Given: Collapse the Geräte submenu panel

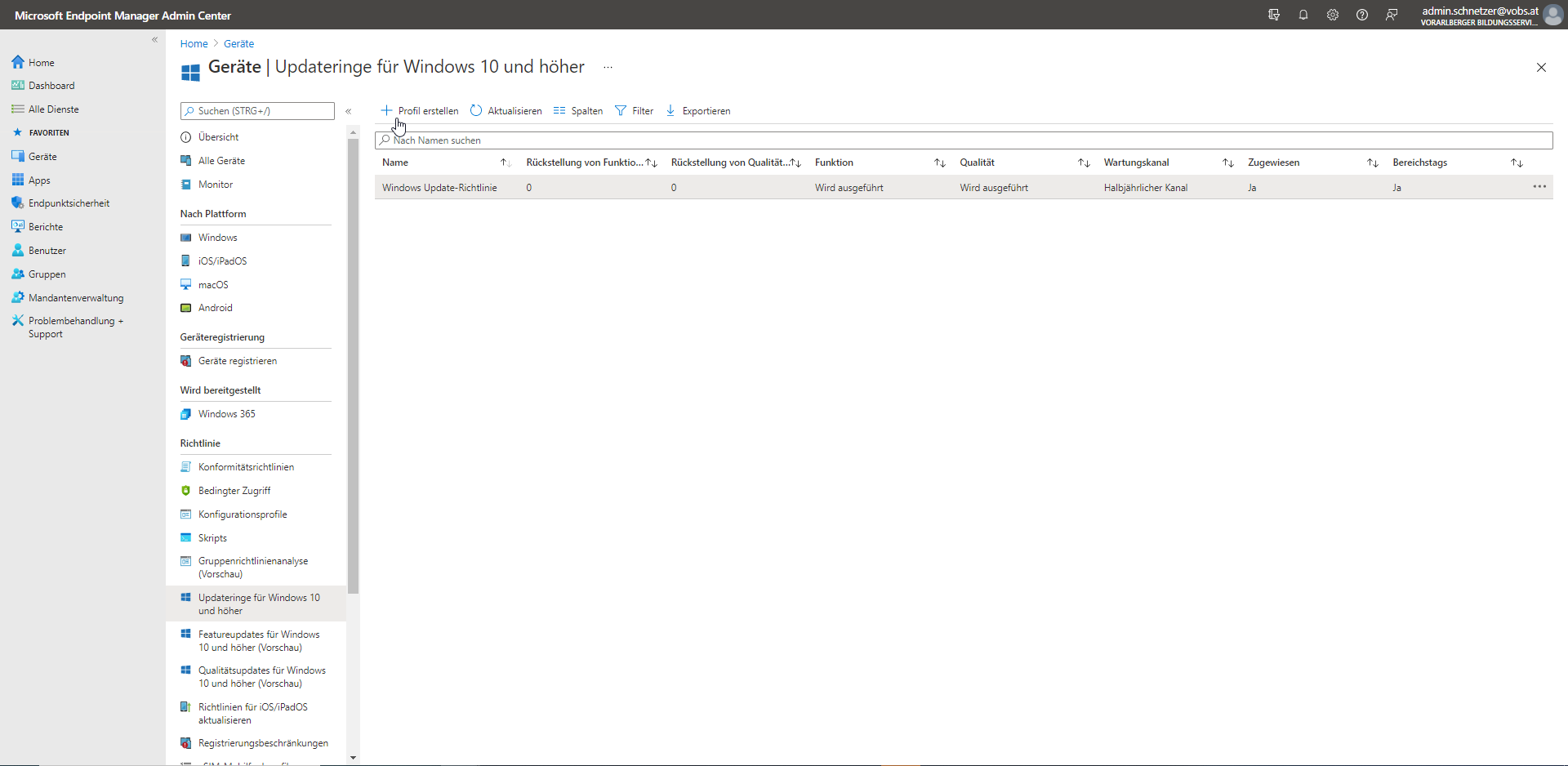Looking at the screenshot, I should tap(349, 111).
